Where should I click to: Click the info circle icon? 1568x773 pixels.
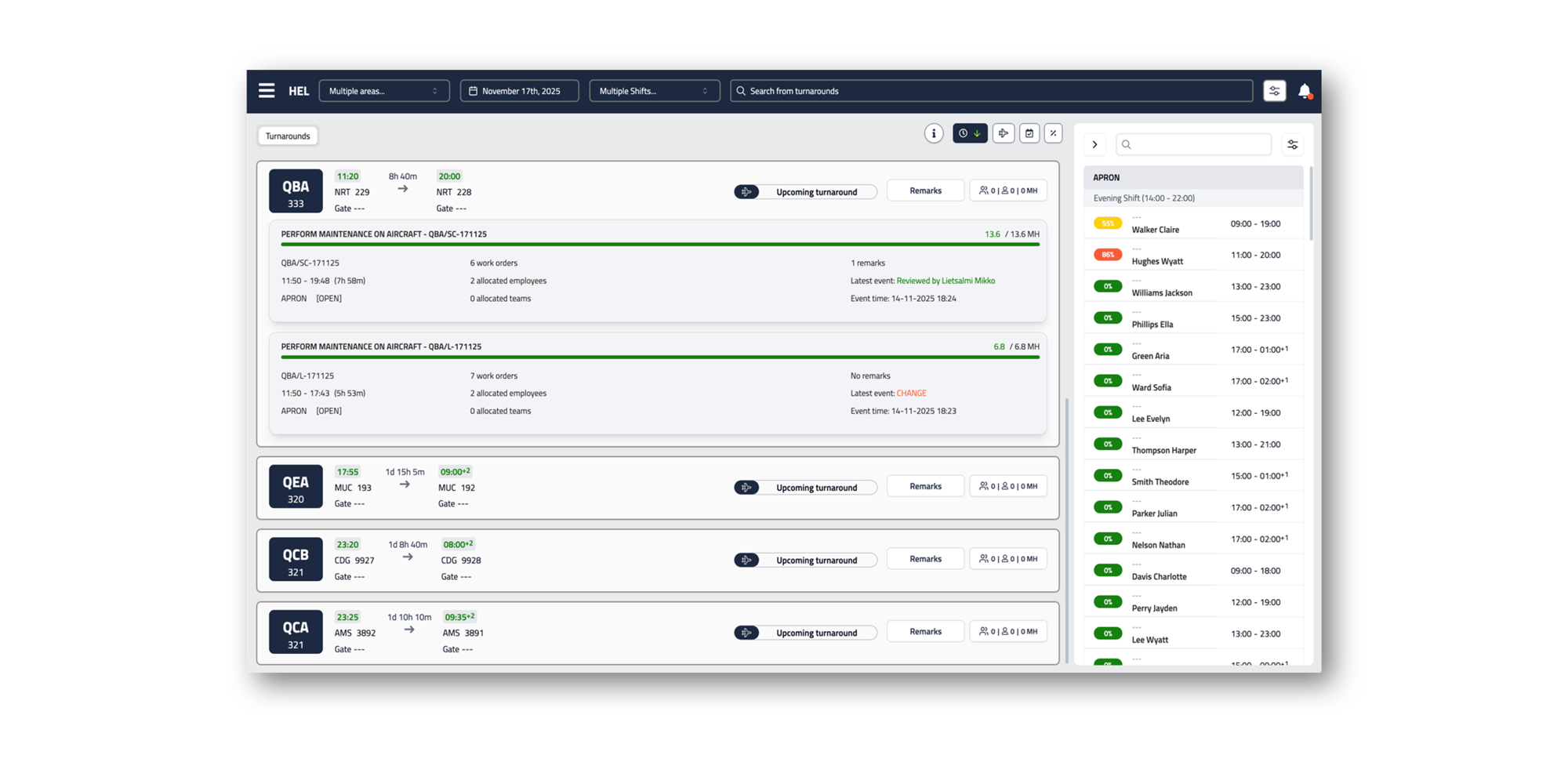933,134
